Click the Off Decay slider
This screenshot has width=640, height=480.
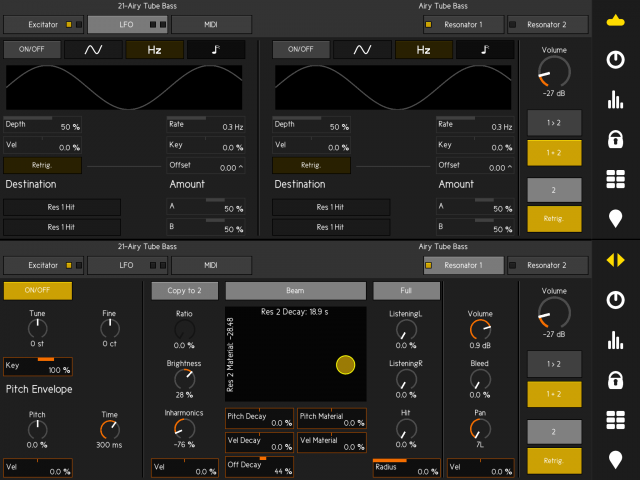[259, 466]
